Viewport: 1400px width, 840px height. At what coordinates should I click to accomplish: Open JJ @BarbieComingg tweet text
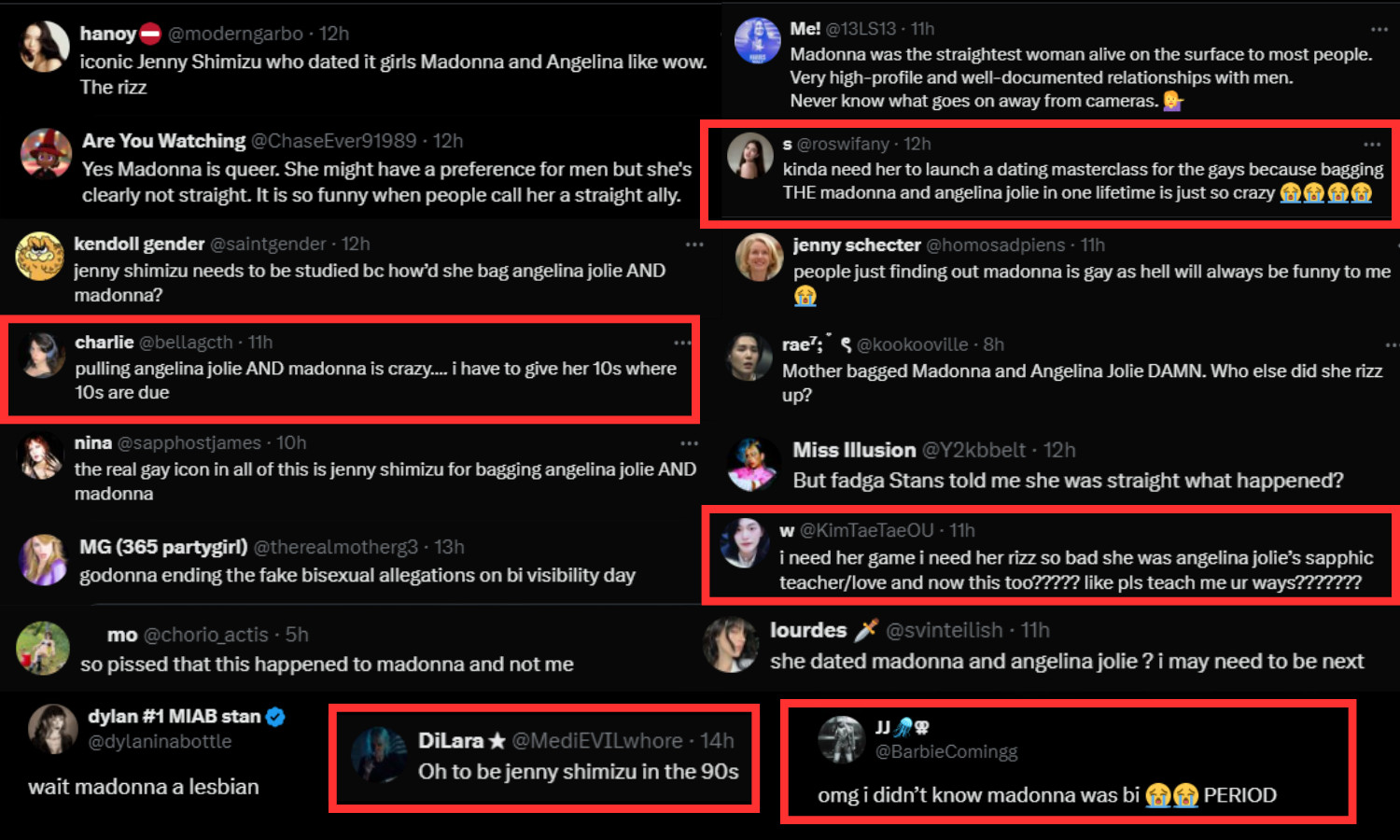[1047, 795]
